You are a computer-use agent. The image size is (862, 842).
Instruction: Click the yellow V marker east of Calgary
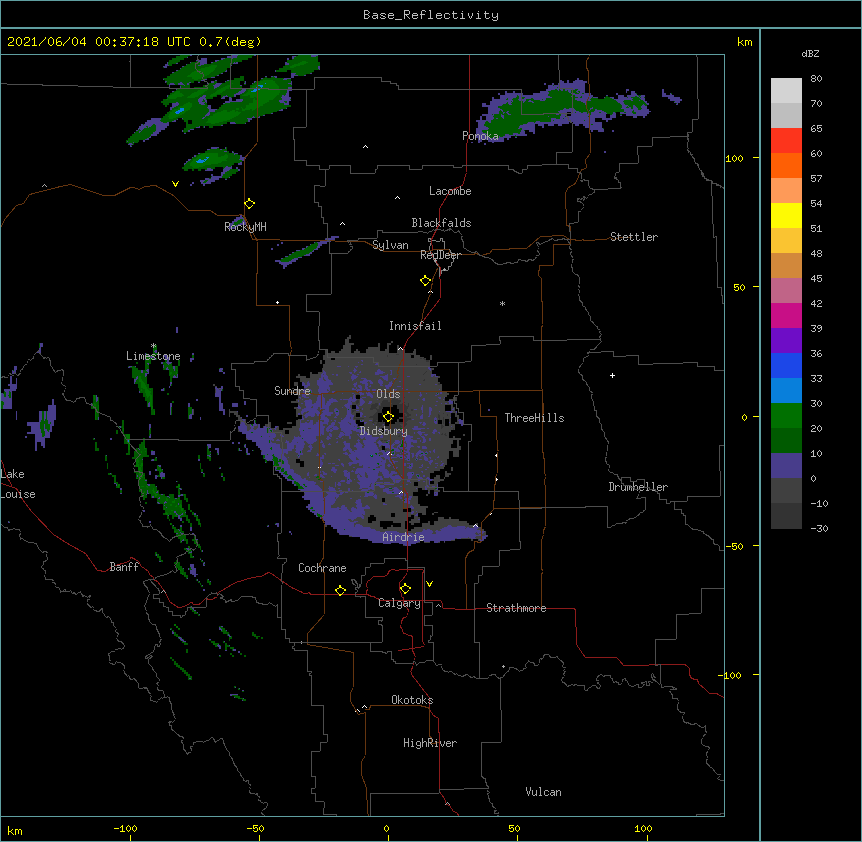pyautogui.click(x=429, y=584)
